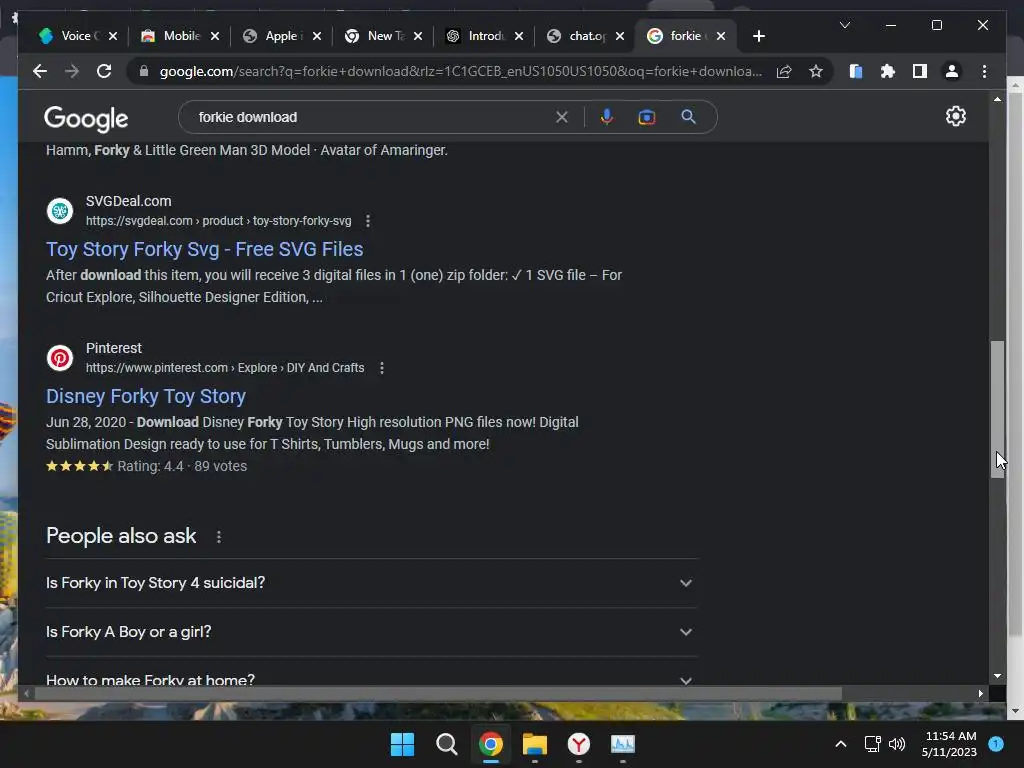Viewport: 1024px width, 768px height.
Task: Open Google quick settings gear
Action: (955, 116)
